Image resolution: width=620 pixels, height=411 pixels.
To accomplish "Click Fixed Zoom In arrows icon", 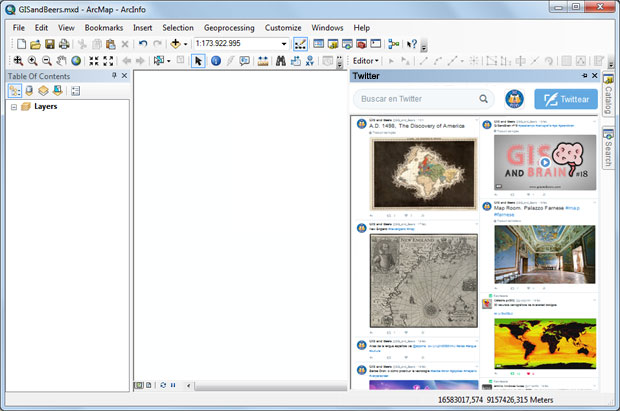I will pos(94,61).
